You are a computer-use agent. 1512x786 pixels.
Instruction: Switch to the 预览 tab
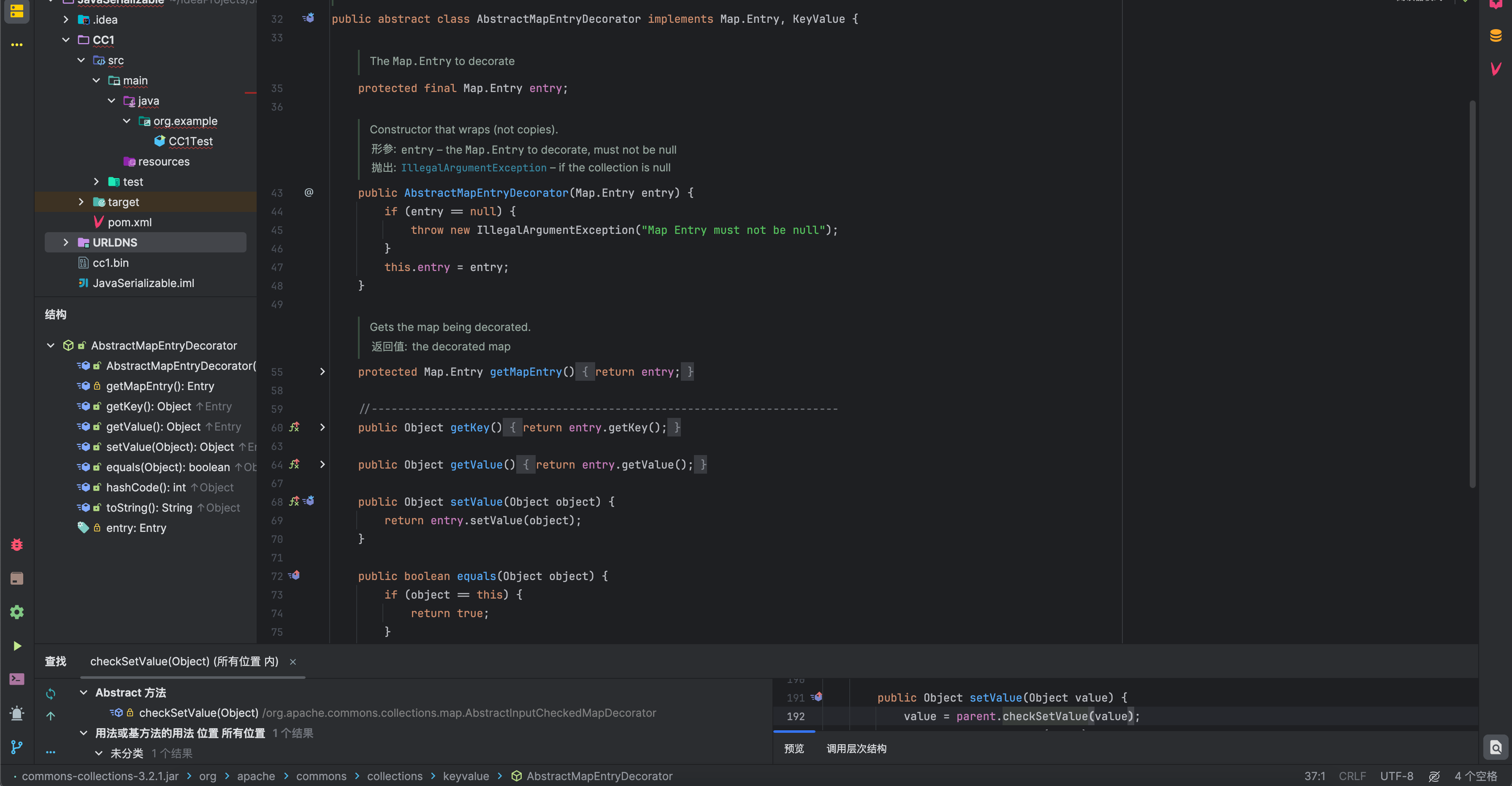point(794,748)
